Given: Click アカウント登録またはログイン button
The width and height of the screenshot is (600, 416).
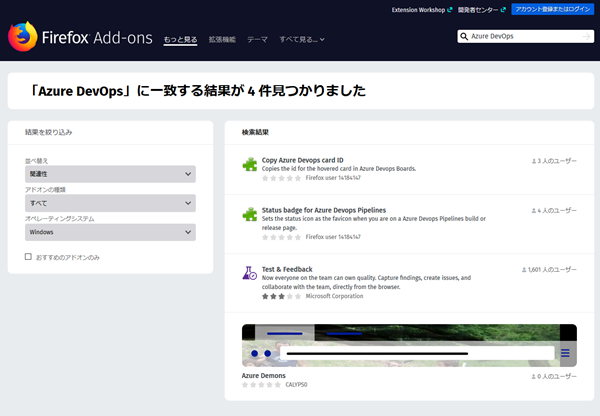Looking at the screenshot, I should tap(553, 9).
